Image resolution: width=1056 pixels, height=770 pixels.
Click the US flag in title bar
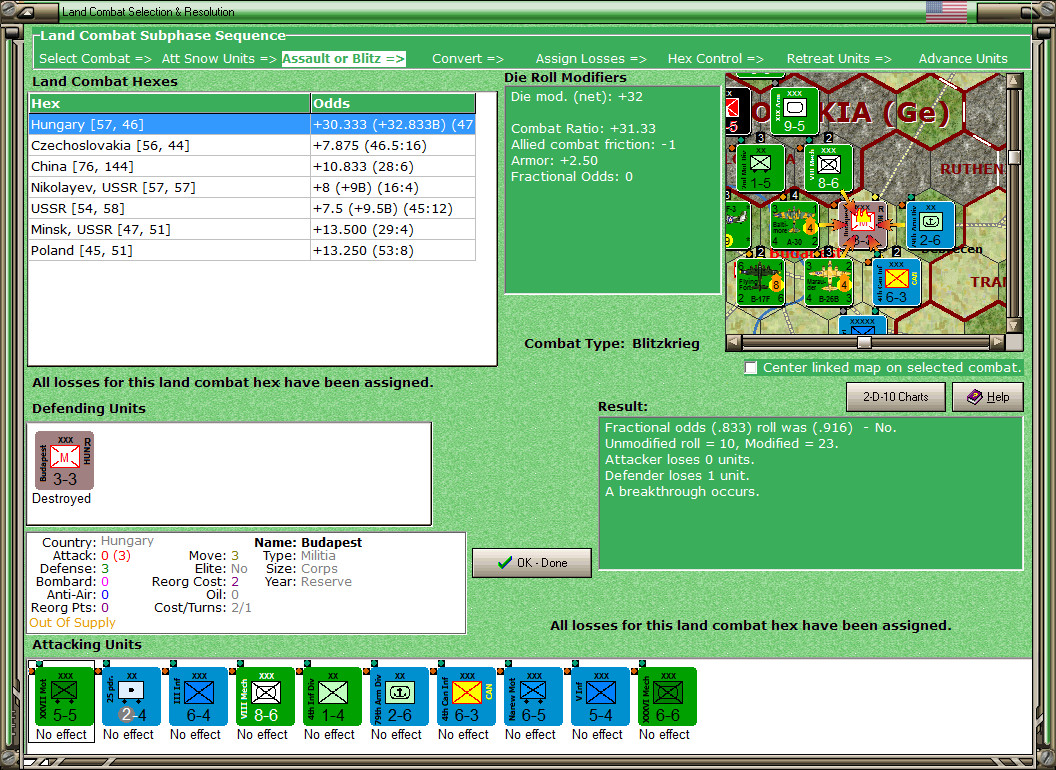pyautogui.click(x=946, y=11)
